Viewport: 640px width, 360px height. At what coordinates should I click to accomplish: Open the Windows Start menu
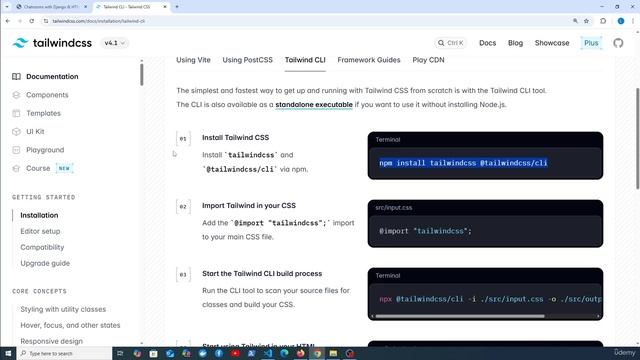click(x=8, y=353)
